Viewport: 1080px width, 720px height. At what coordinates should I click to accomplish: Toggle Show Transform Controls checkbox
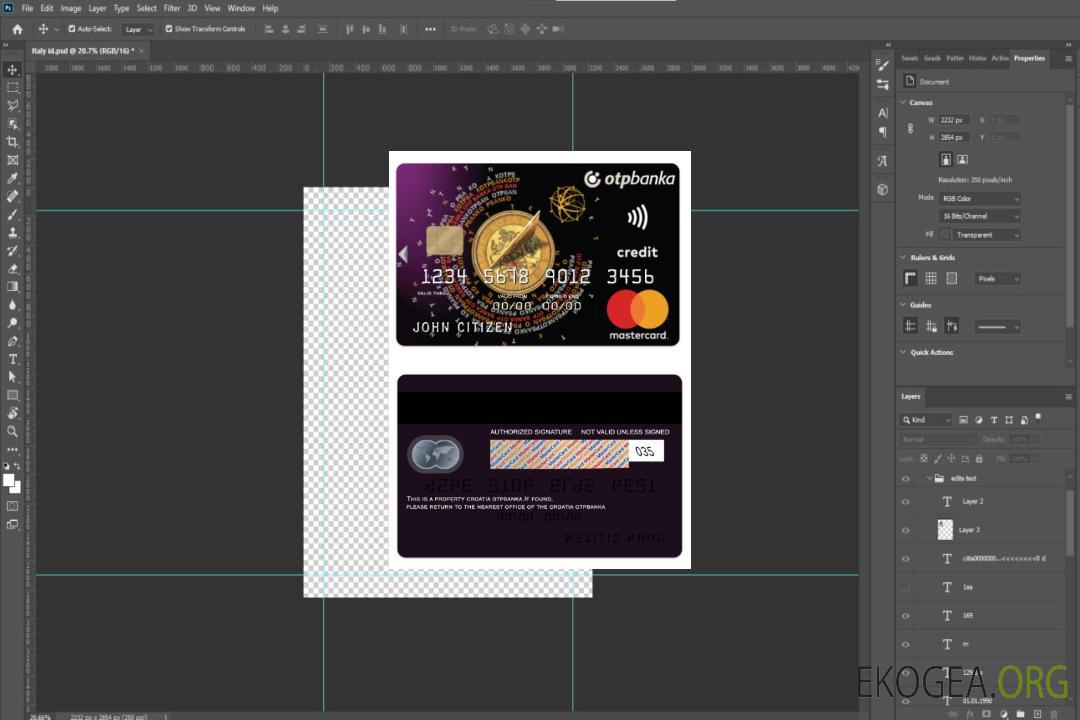pyautogui.click(x=169, y=29)
